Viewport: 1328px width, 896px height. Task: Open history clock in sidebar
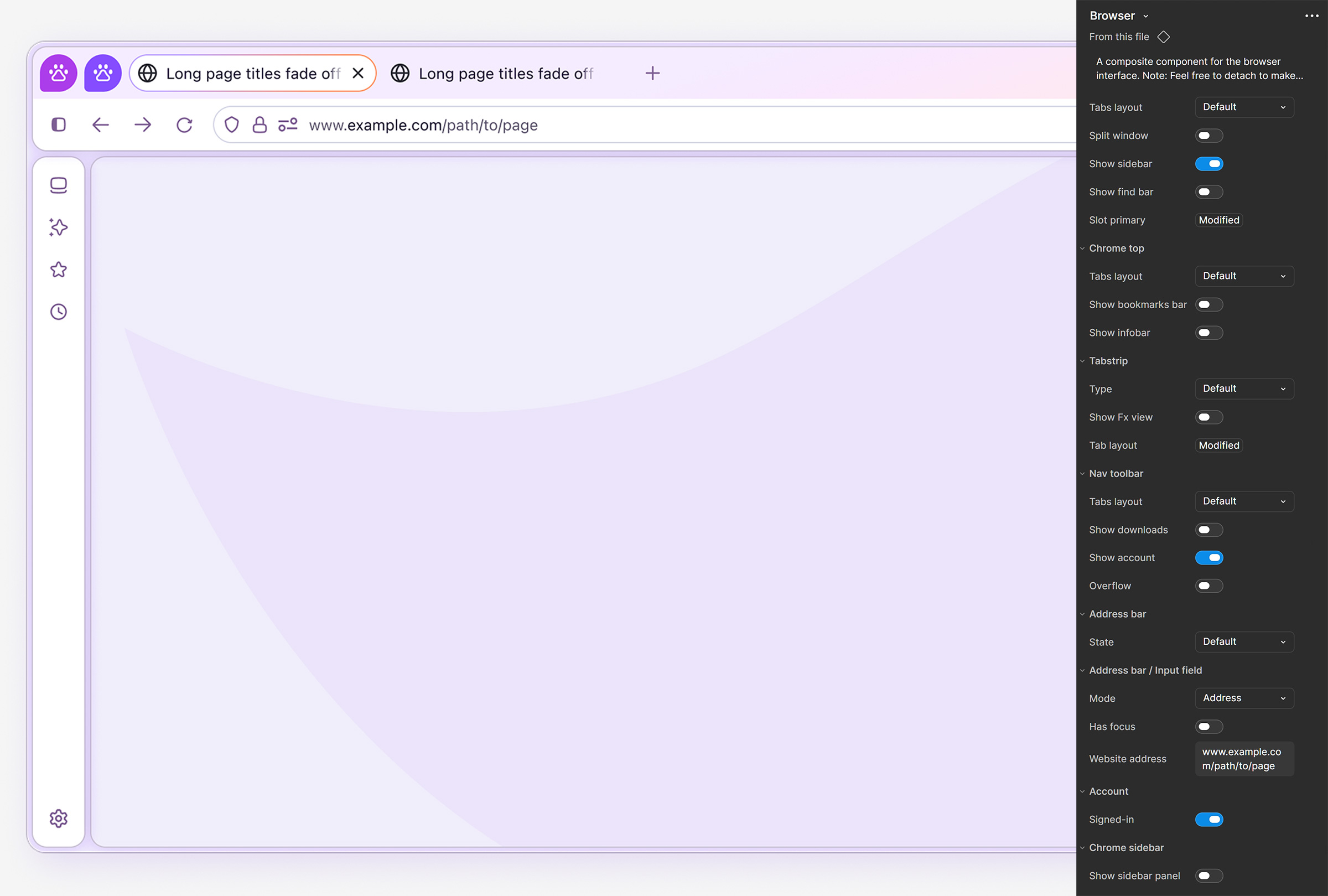coord(58,312)
